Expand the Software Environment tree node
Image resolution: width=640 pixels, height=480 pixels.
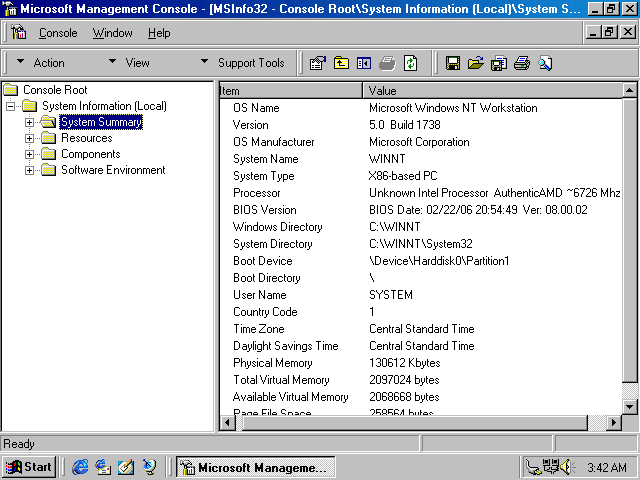29,170
